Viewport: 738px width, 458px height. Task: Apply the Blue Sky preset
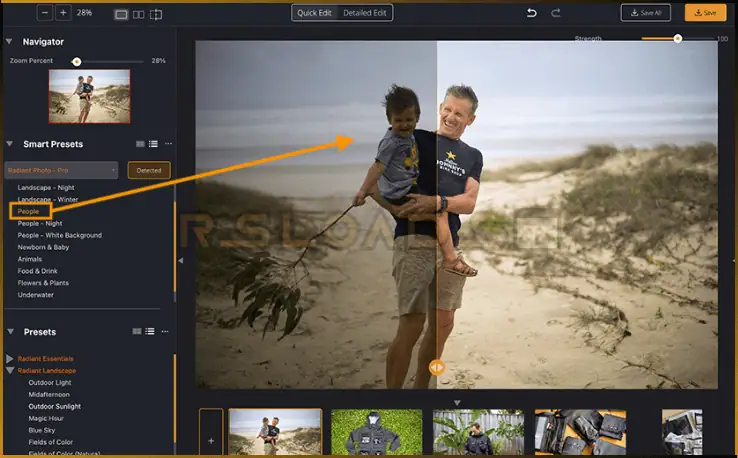pos(42,430)
